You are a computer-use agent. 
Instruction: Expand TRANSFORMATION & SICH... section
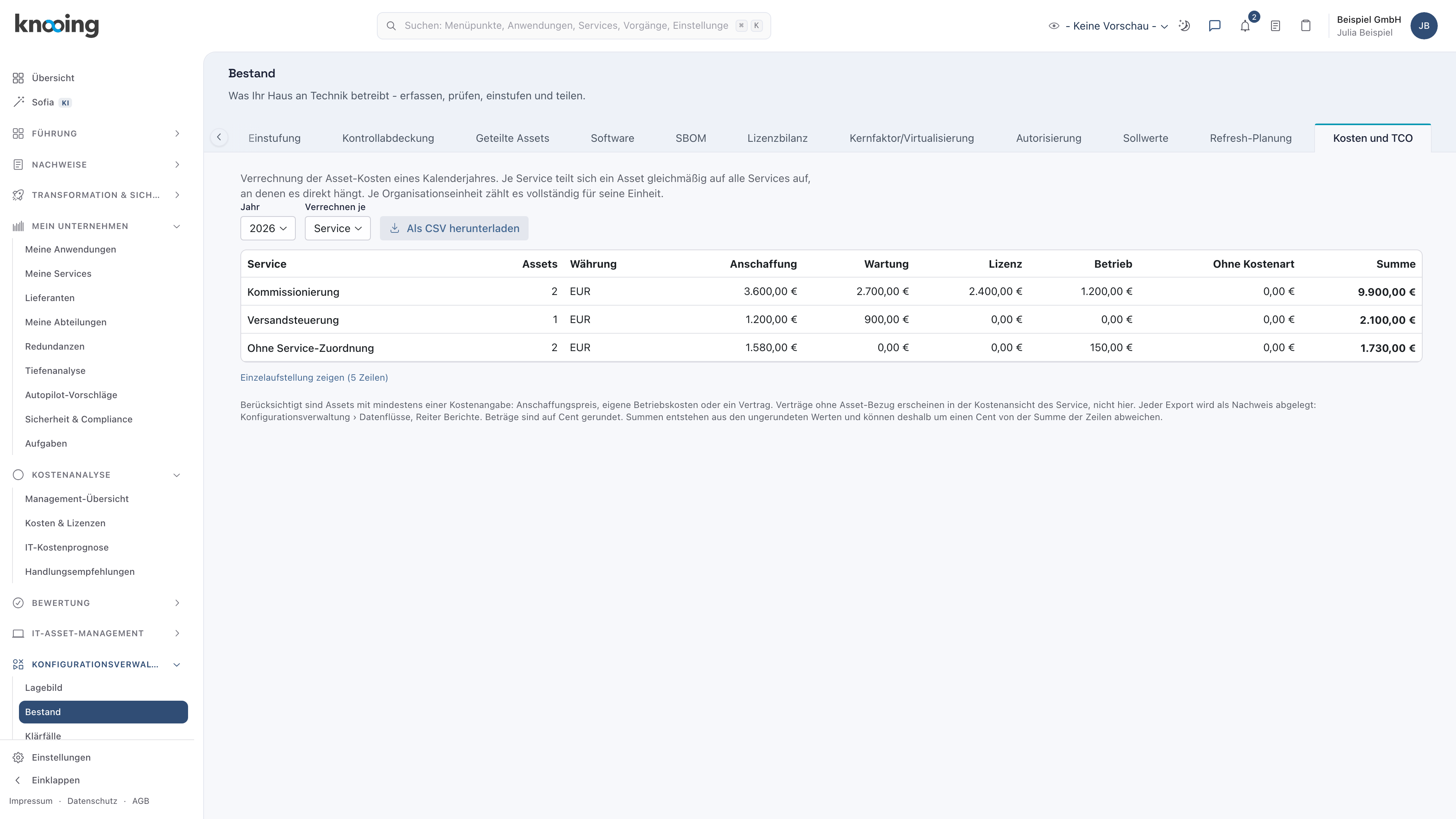pyautogui.click(x=97, y=195)
